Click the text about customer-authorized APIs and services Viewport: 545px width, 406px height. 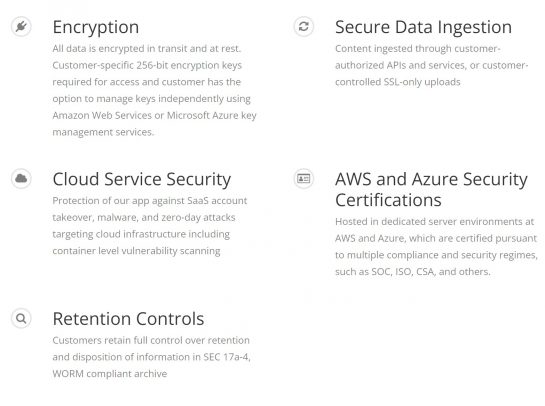432,65
